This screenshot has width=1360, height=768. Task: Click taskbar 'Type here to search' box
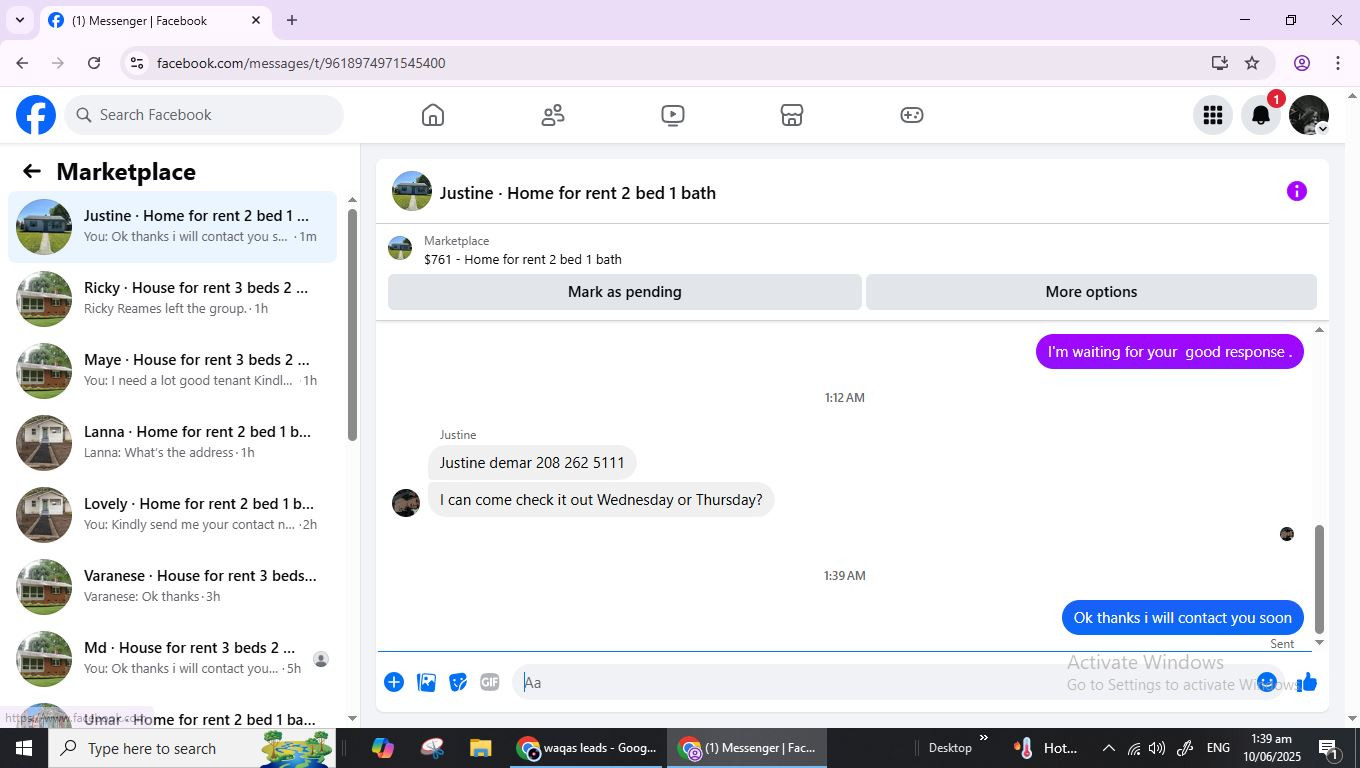pyautogui.click(x=192, y=748)
